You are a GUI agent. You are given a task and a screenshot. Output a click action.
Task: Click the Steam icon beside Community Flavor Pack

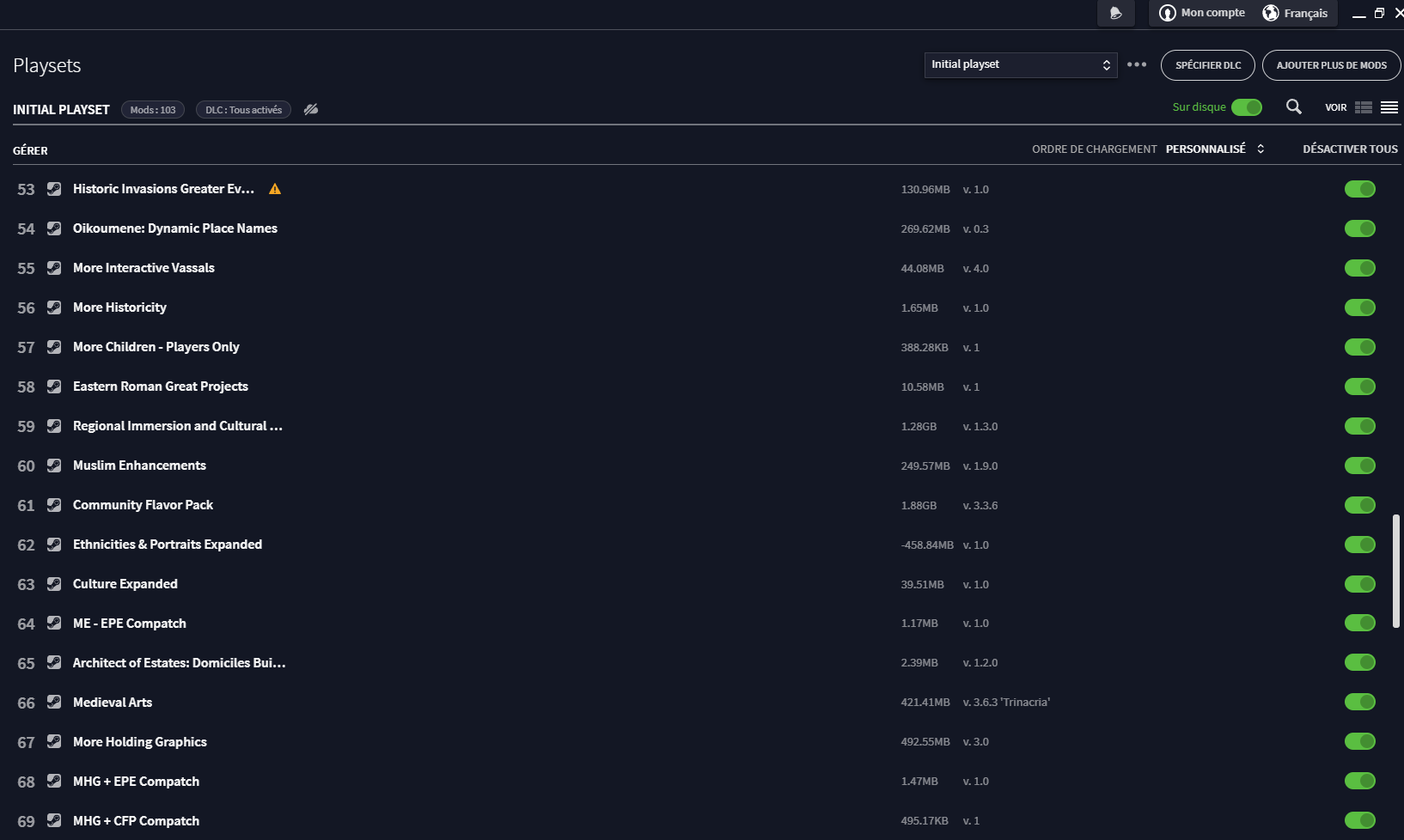[x=54, y=505]
